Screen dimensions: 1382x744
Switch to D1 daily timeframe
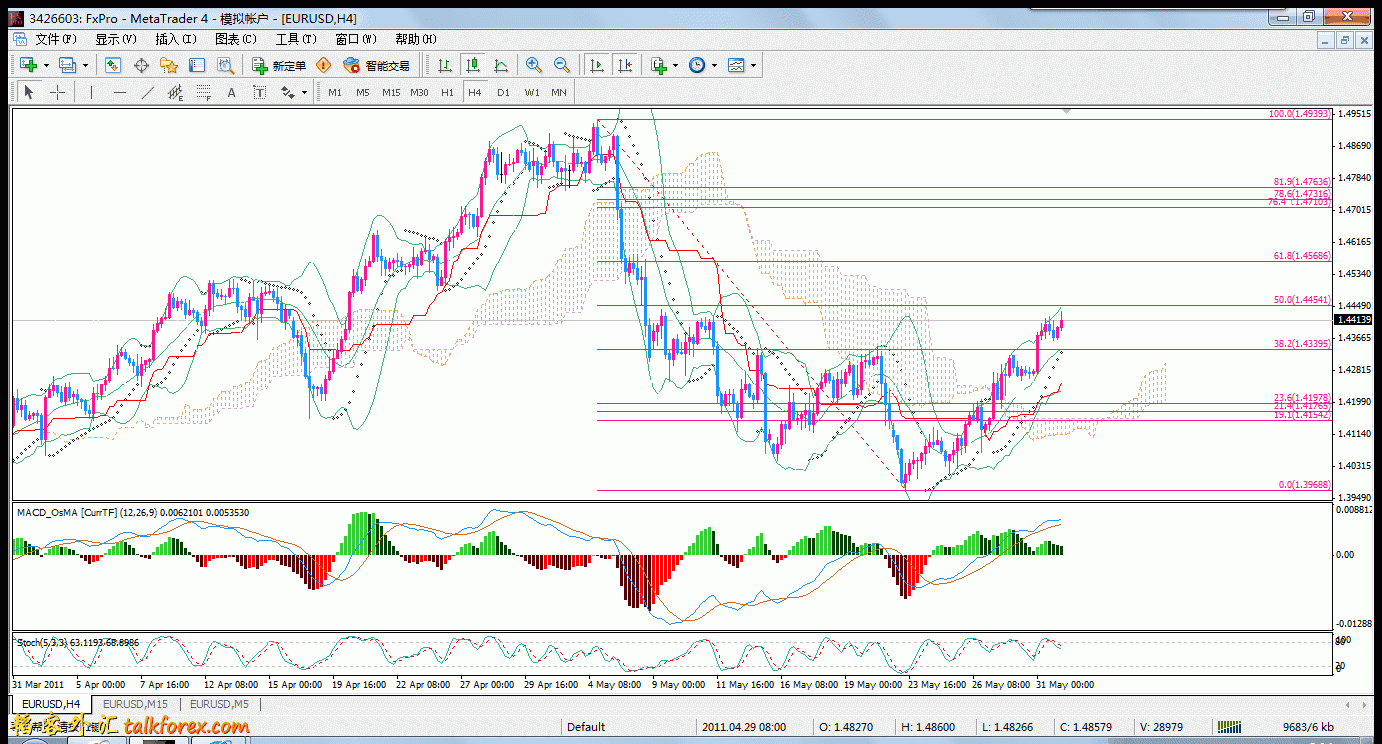coord(503,92)
